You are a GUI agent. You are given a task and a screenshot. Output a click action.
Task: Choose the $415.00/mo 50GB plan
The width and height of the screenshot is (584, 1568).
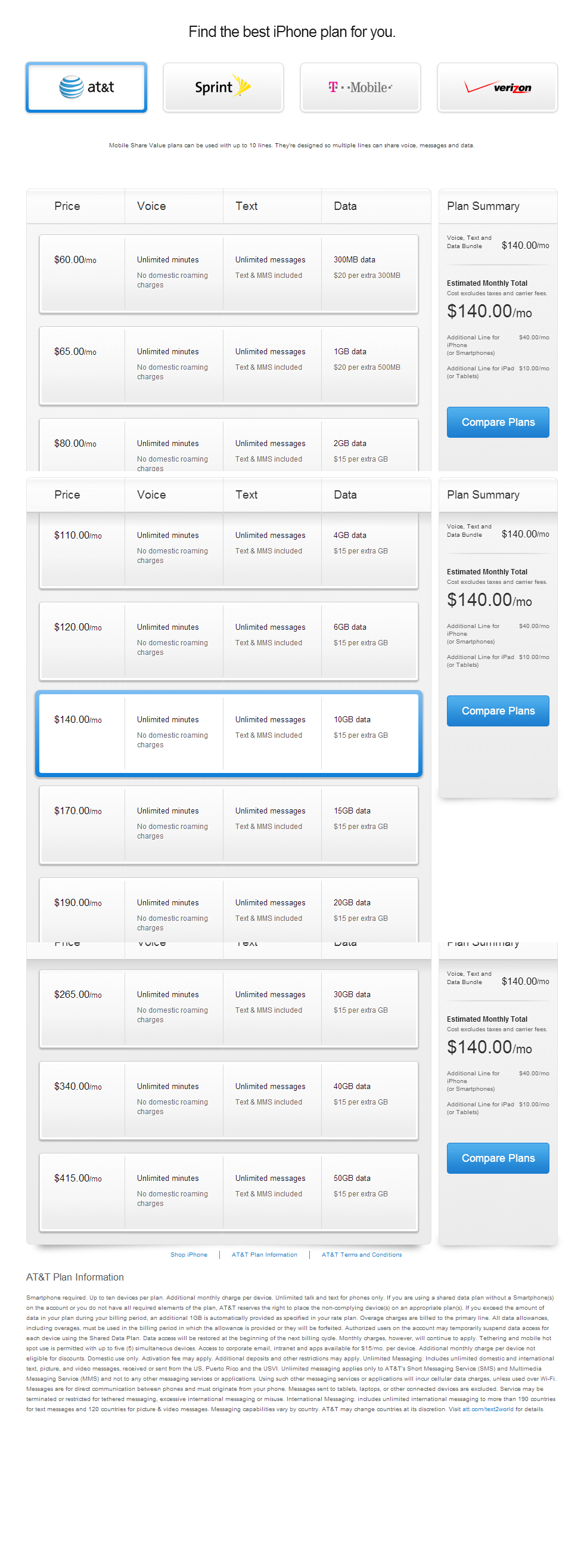click(229, 1192)
